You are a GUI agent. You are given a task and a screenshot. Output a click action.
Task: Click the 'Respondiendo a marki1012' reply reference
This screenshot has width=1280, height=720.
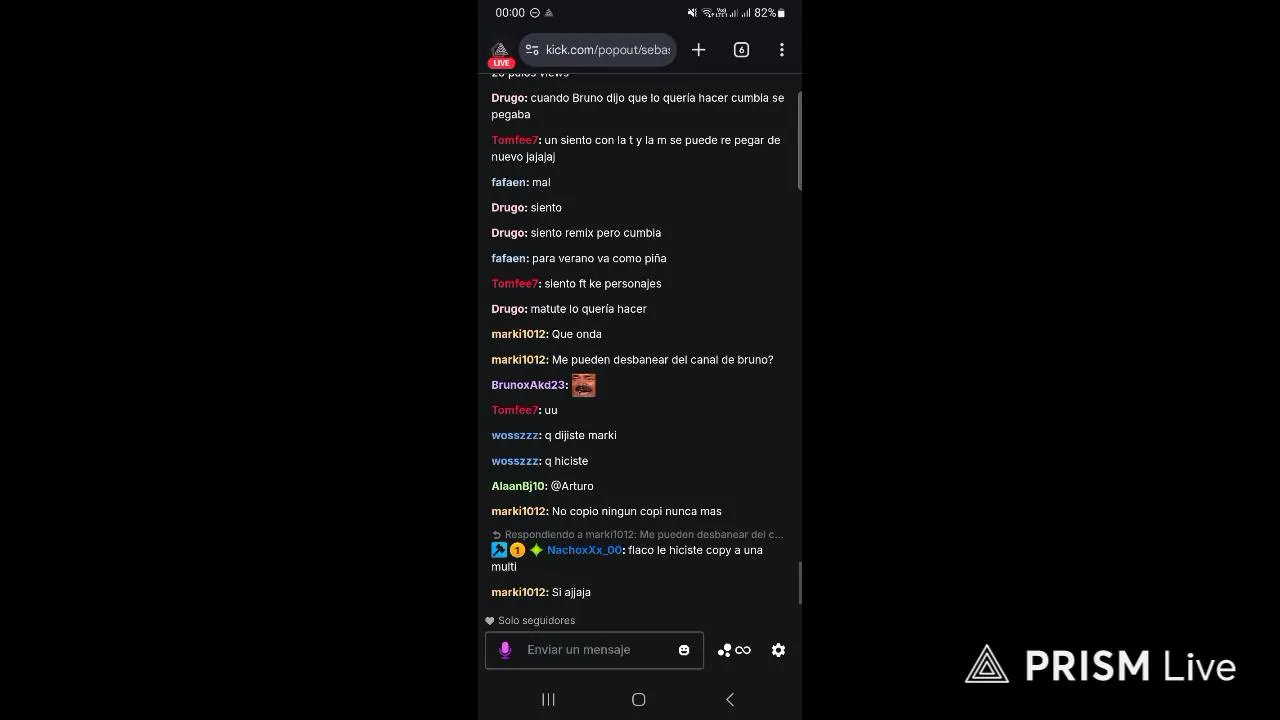click(x=637, y=535)
